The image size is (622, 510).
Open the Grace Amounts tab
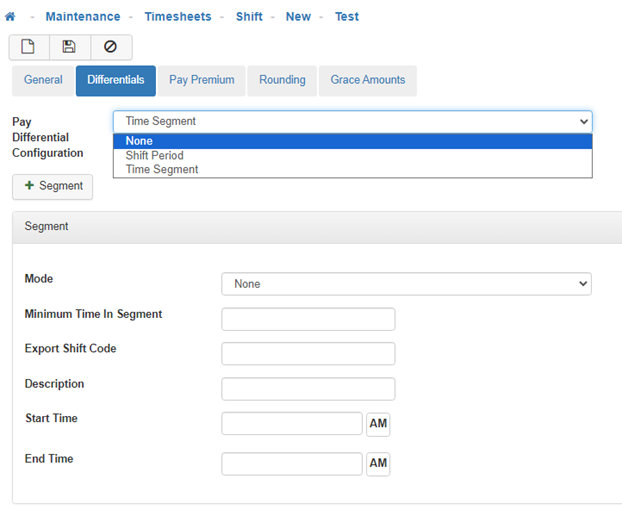[367, 80]
